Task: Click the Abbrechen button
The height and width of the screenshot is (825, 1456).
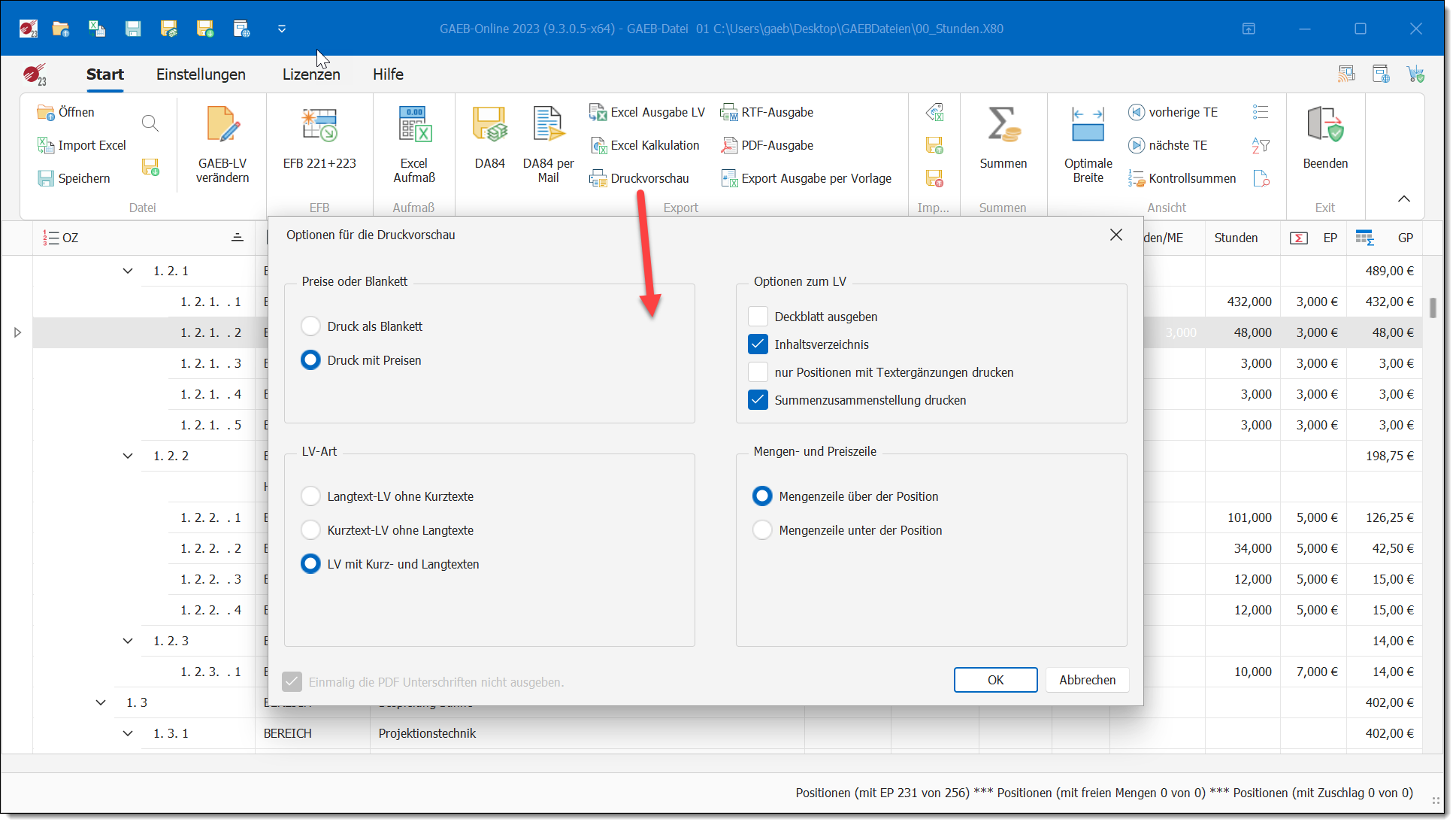Action: 1087,680
